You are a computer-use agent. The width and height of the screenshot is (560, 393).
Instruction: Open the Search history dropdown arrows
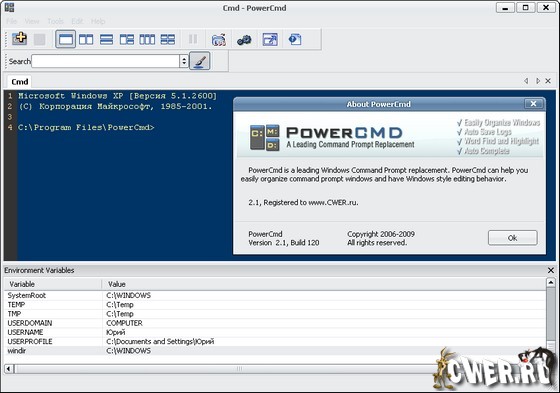click(x=184, y=61)
